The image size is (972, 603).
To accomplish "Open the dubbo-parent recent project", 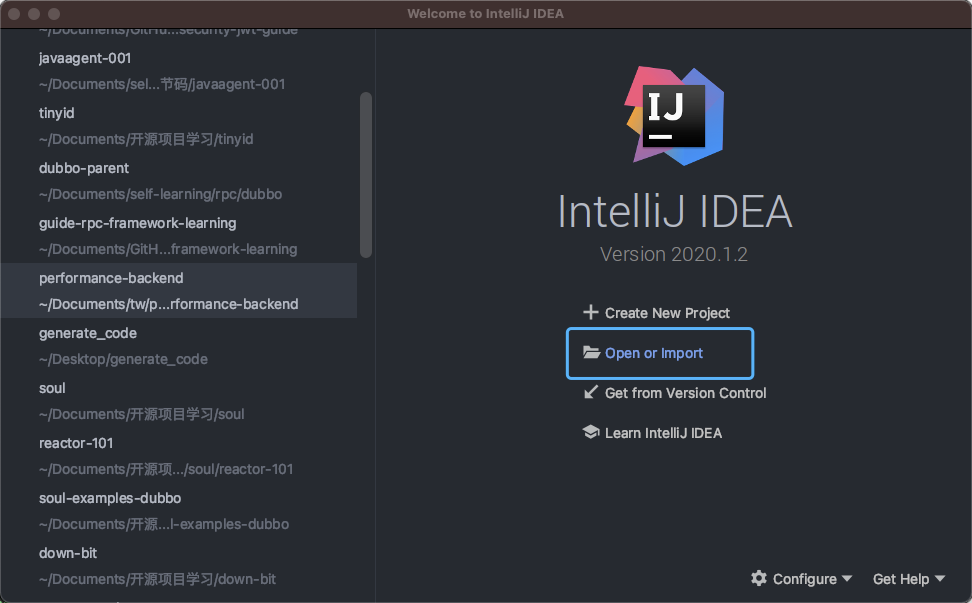I will click(179, 181).
